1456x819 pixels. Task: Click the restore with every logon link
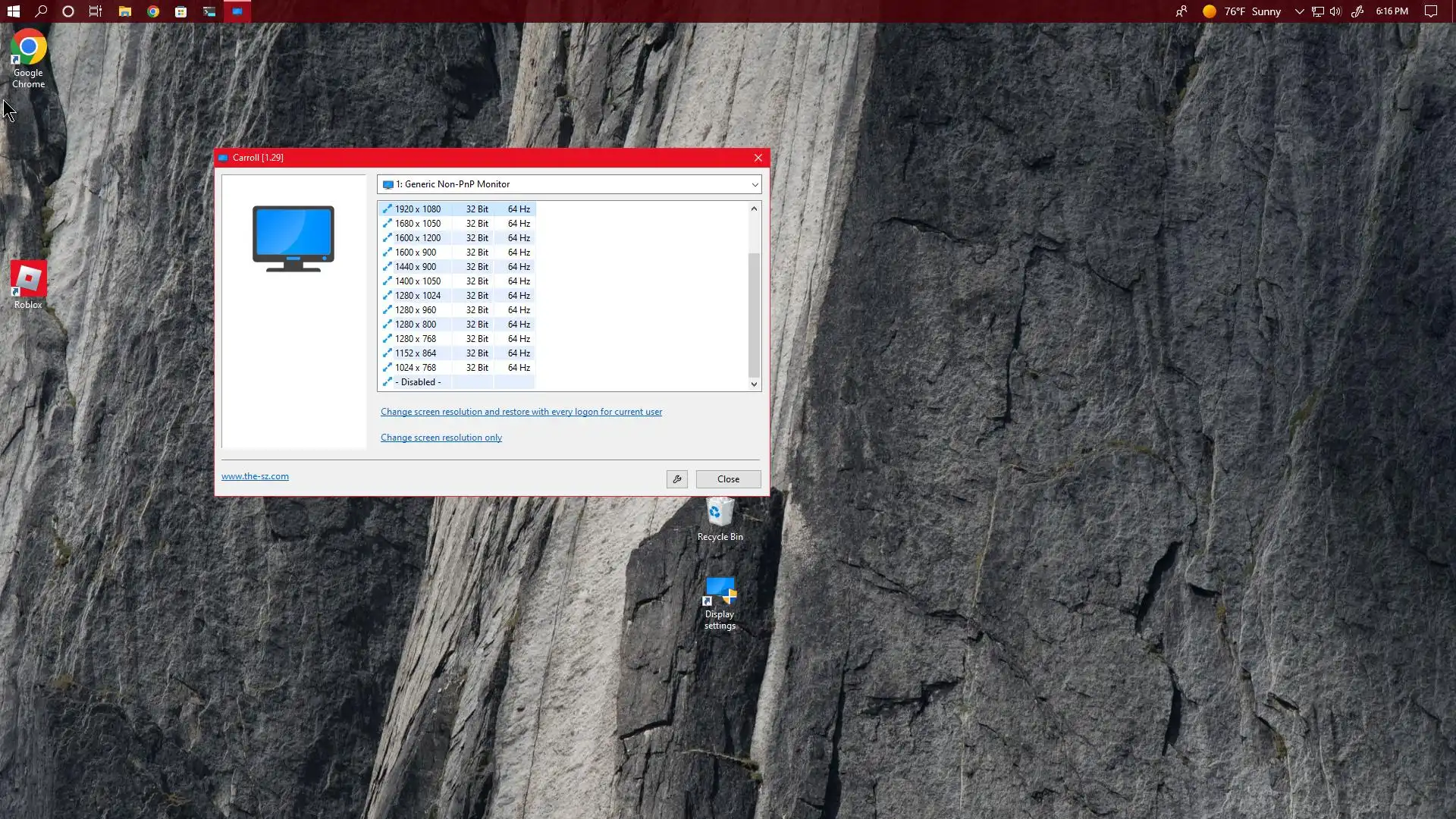click(521, 412)
